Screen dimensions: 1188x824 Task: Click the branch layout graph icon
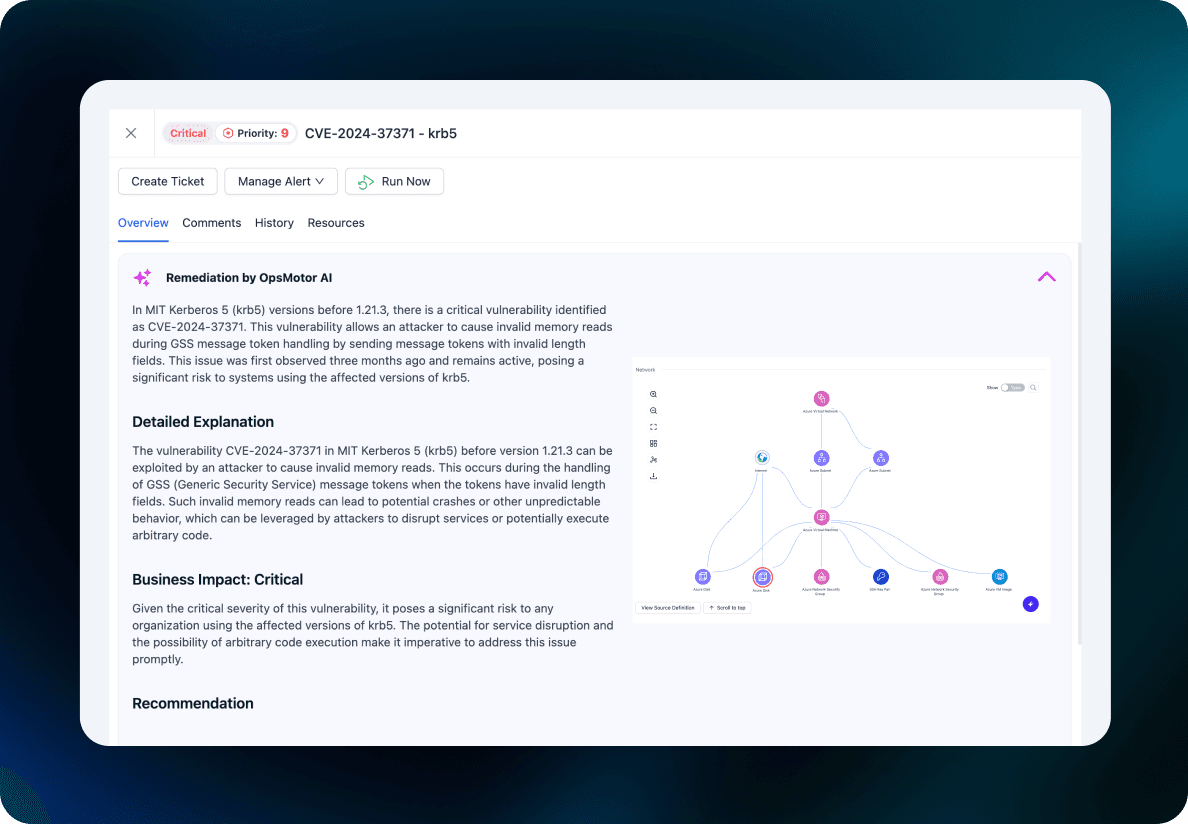tap(653, 460)
